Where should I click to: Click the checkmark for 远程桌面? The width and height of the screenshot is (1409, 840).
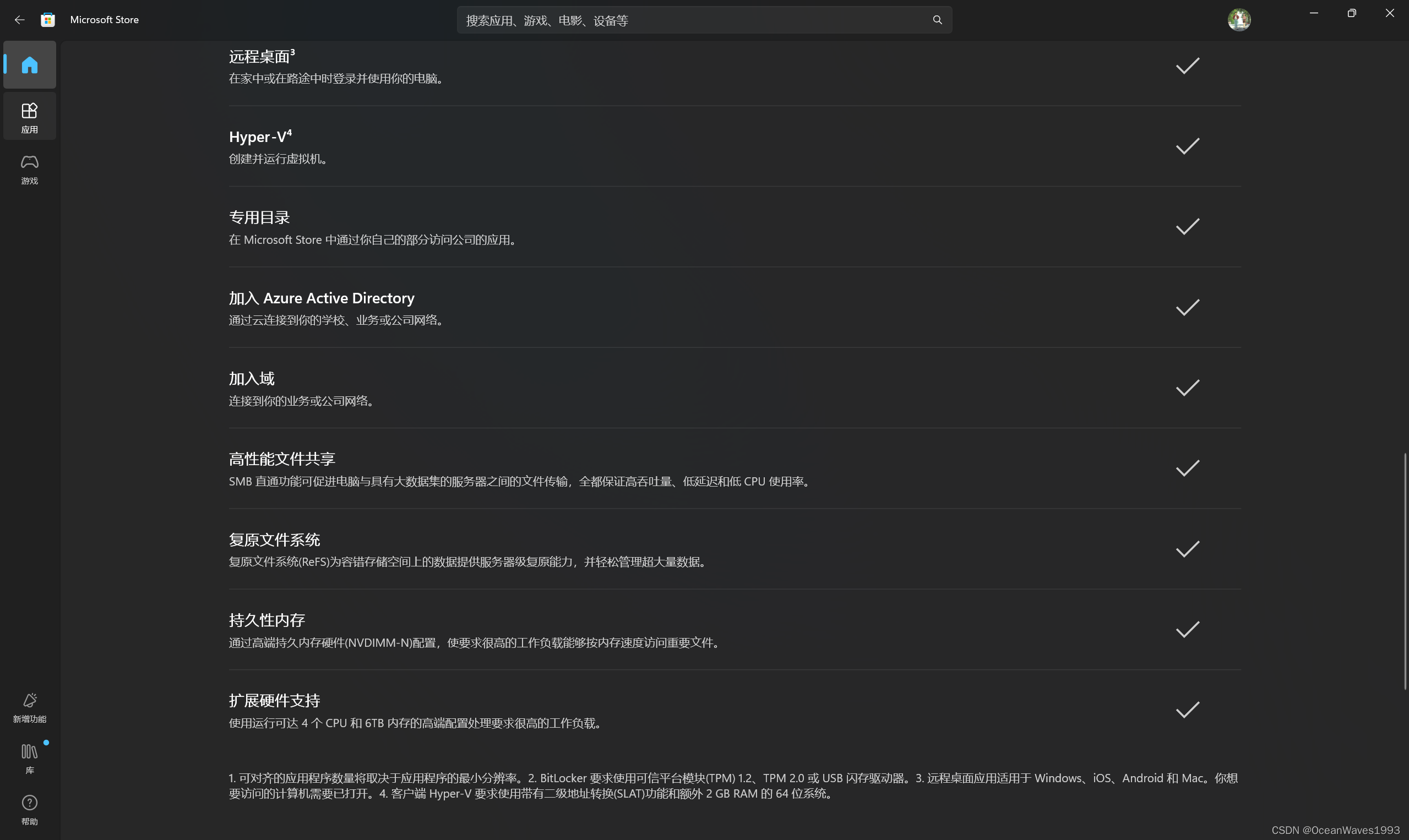[x=1188, y=66]
